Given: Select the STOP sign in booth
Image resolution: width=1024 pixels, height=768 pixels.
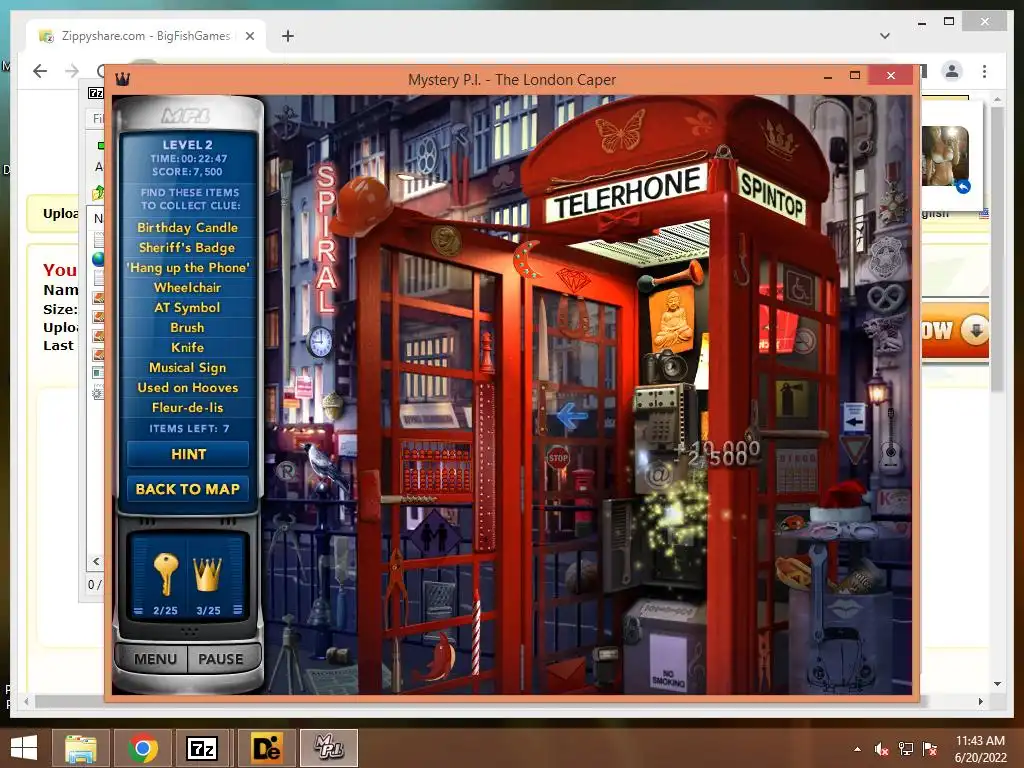Looking at the screenshot, I should coord(558,458).
